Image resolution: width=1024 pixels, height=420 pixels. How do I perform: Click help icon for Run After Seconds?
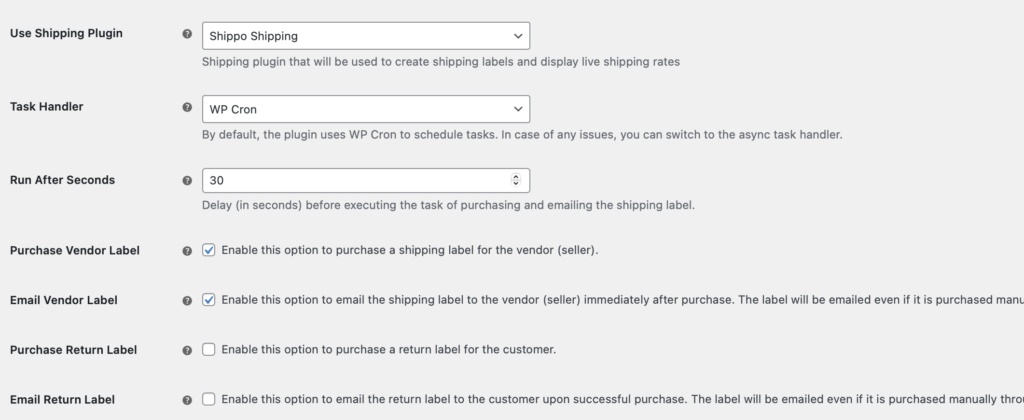187,181
